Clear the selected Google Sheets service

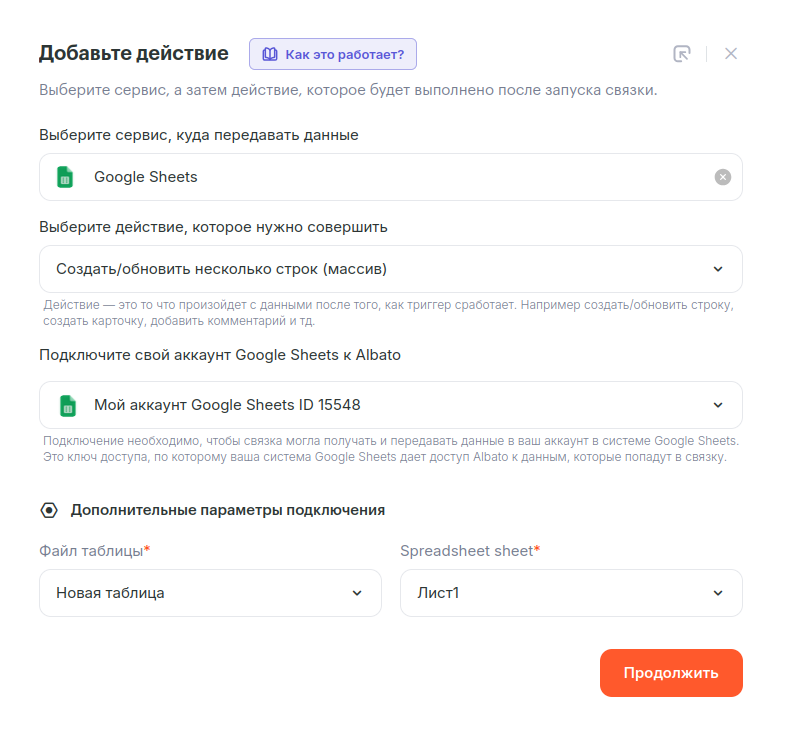coord(722,177)
